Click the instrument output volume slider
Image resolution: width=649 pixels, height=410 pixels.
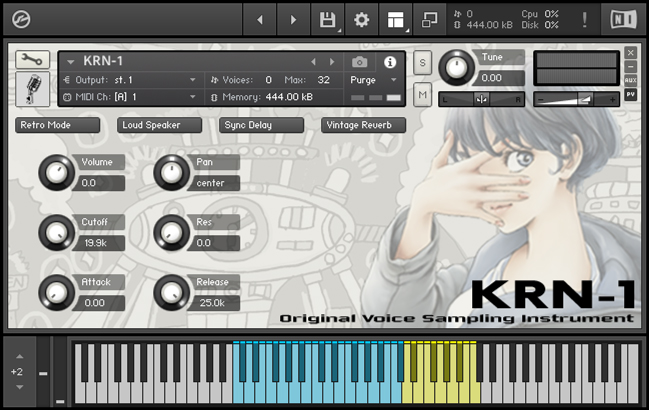[x=577, y=99]
